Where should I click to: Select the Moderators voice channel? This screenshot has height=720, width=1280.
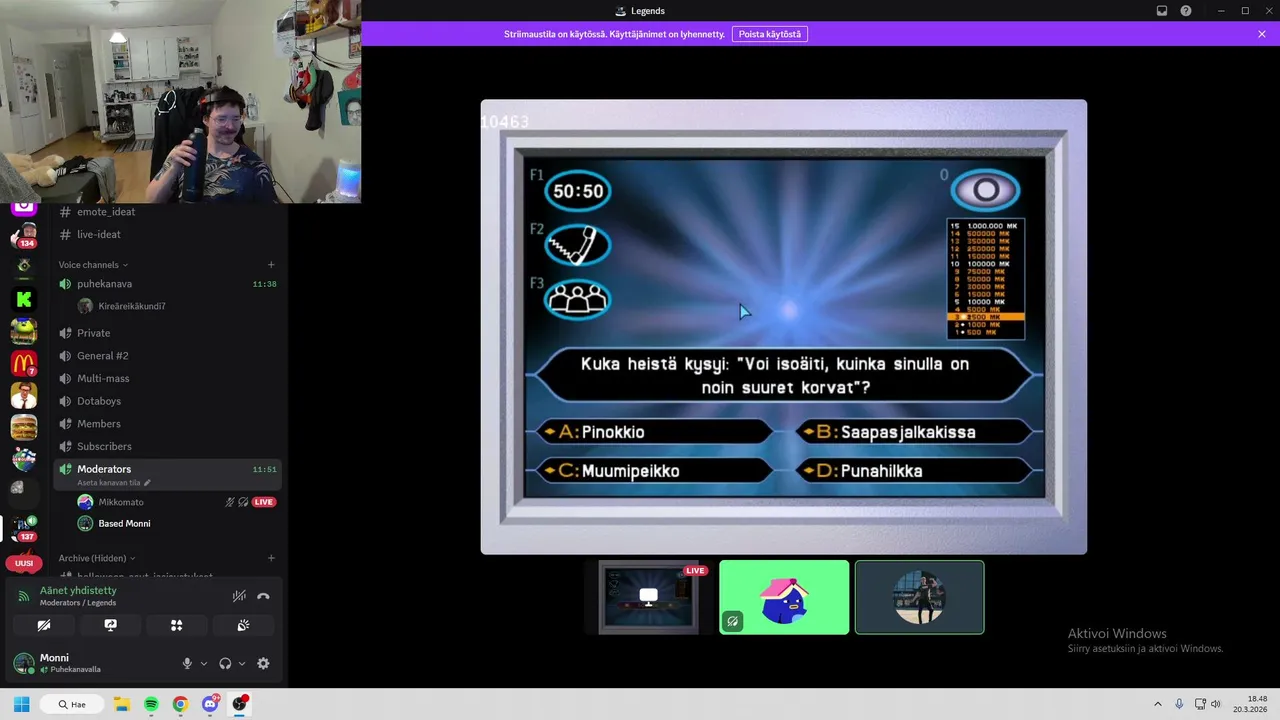pos(167,474)
